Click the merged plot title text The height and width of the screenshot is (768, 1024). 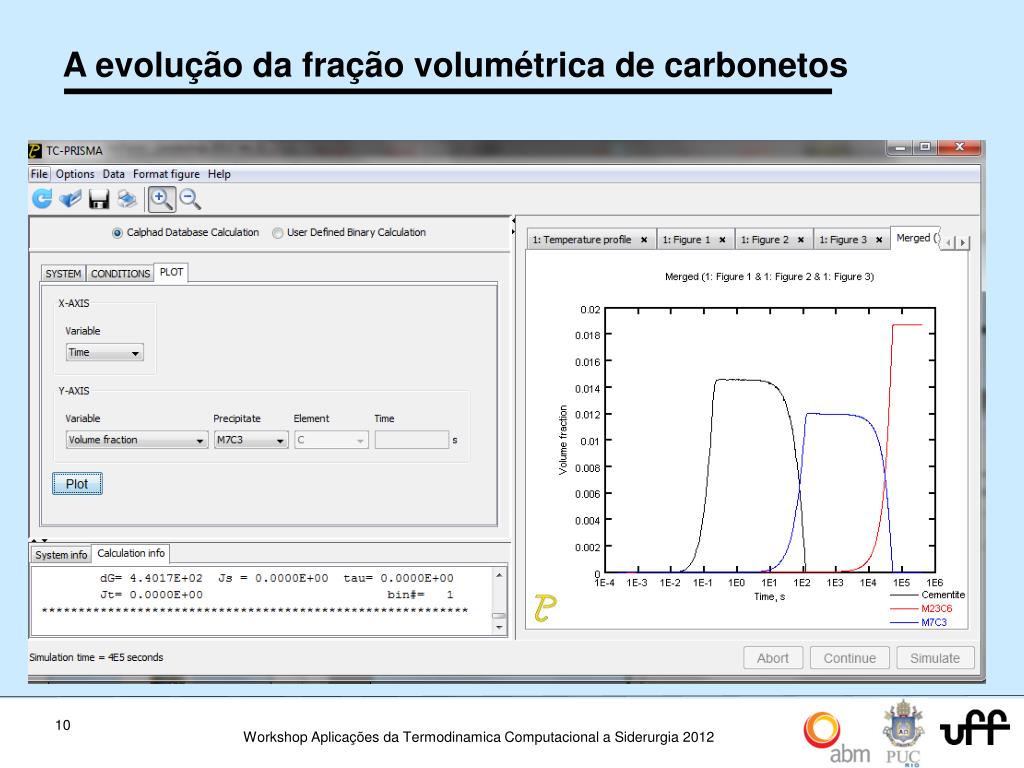click(769, 277)
